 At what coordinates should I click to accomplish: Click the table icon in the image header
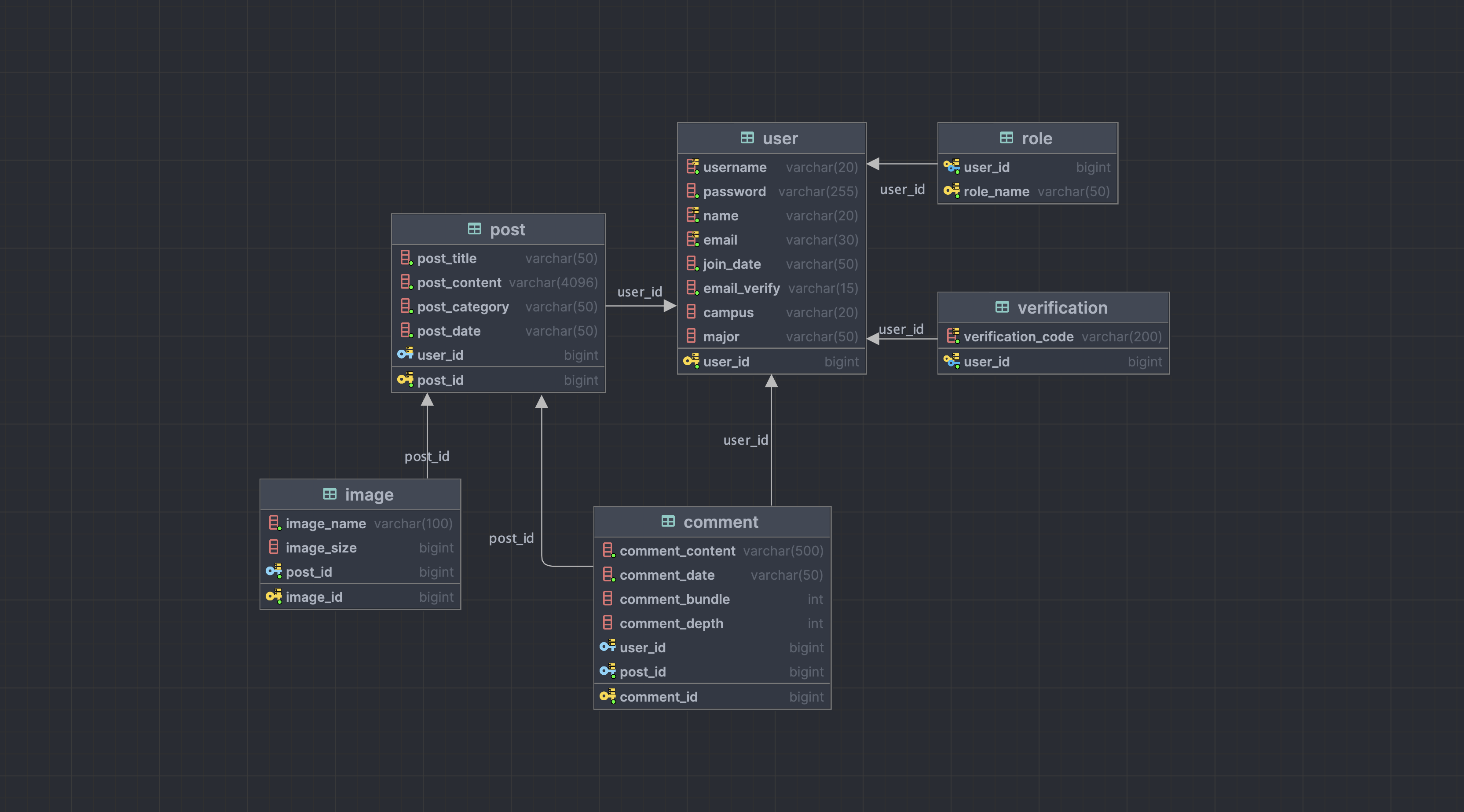[x=329, y=494]
